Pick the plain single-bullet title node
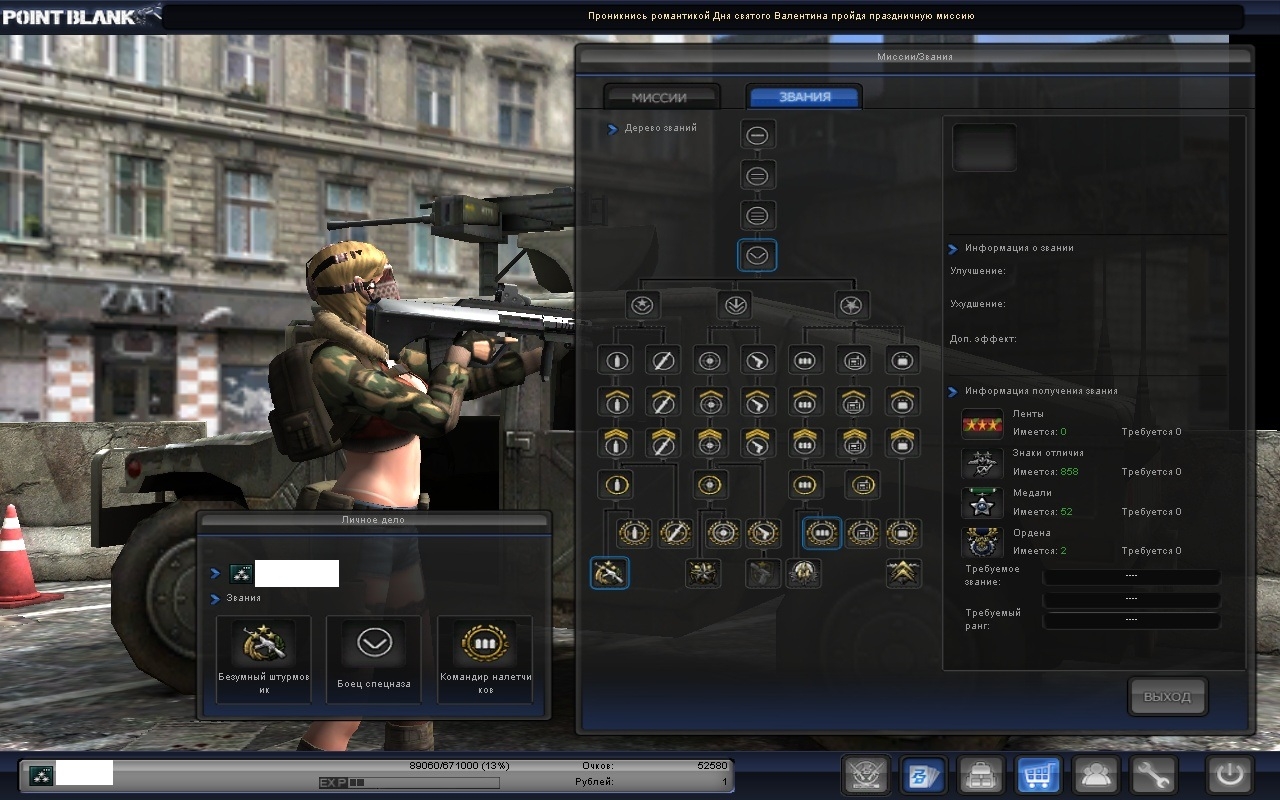The width and height of the screenshot is (1280, 800). 616,359
